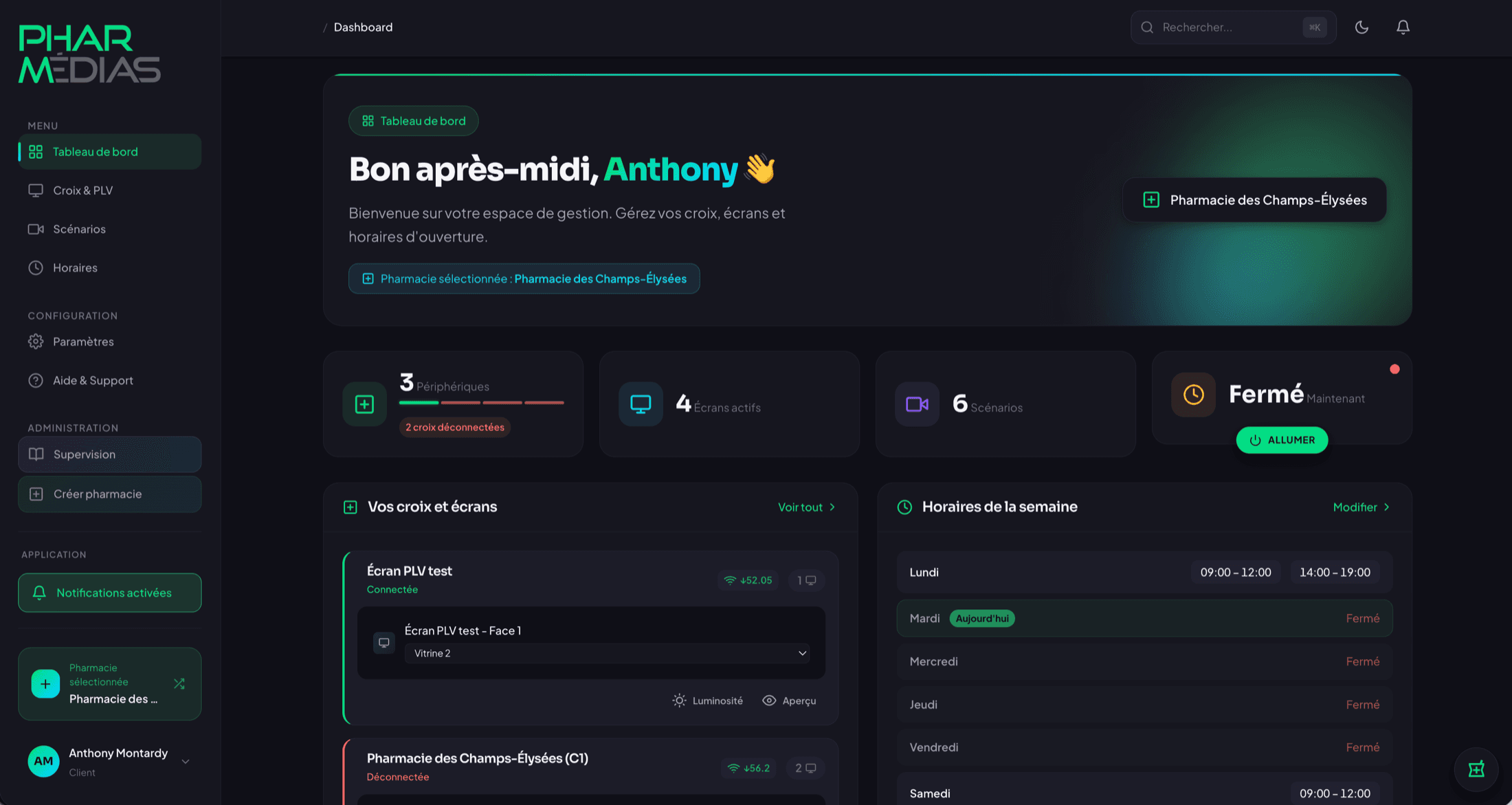Image resolution: width=1512 pixels, height=805 pixels.
Task: Toggle dark mode with moon icon
Action: tap(1361, 27)
